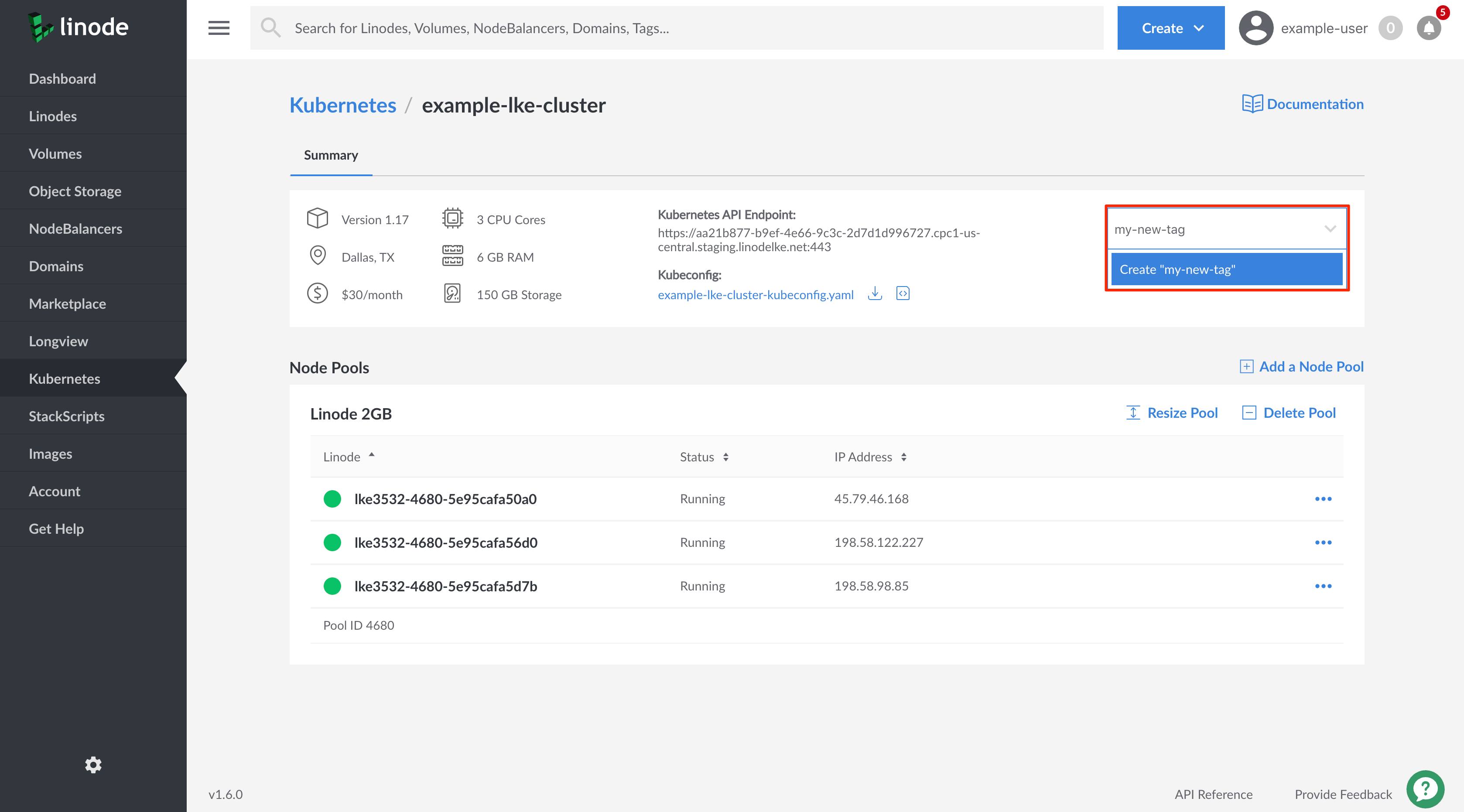
Task: View the kubeconfig file contents
Action: coord(903,294)
